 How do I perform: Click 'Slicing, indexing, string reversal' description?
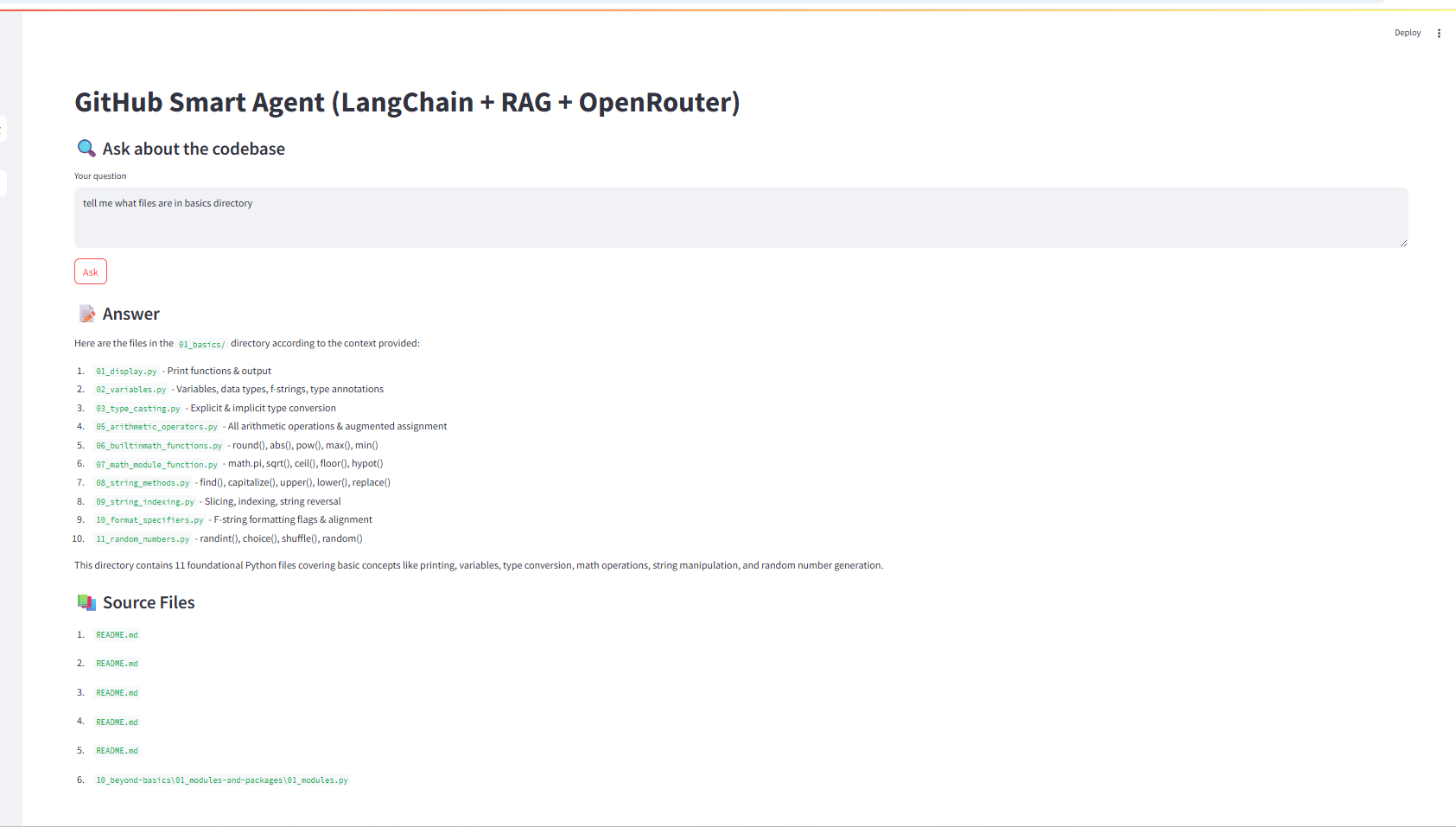click(273, 501)
